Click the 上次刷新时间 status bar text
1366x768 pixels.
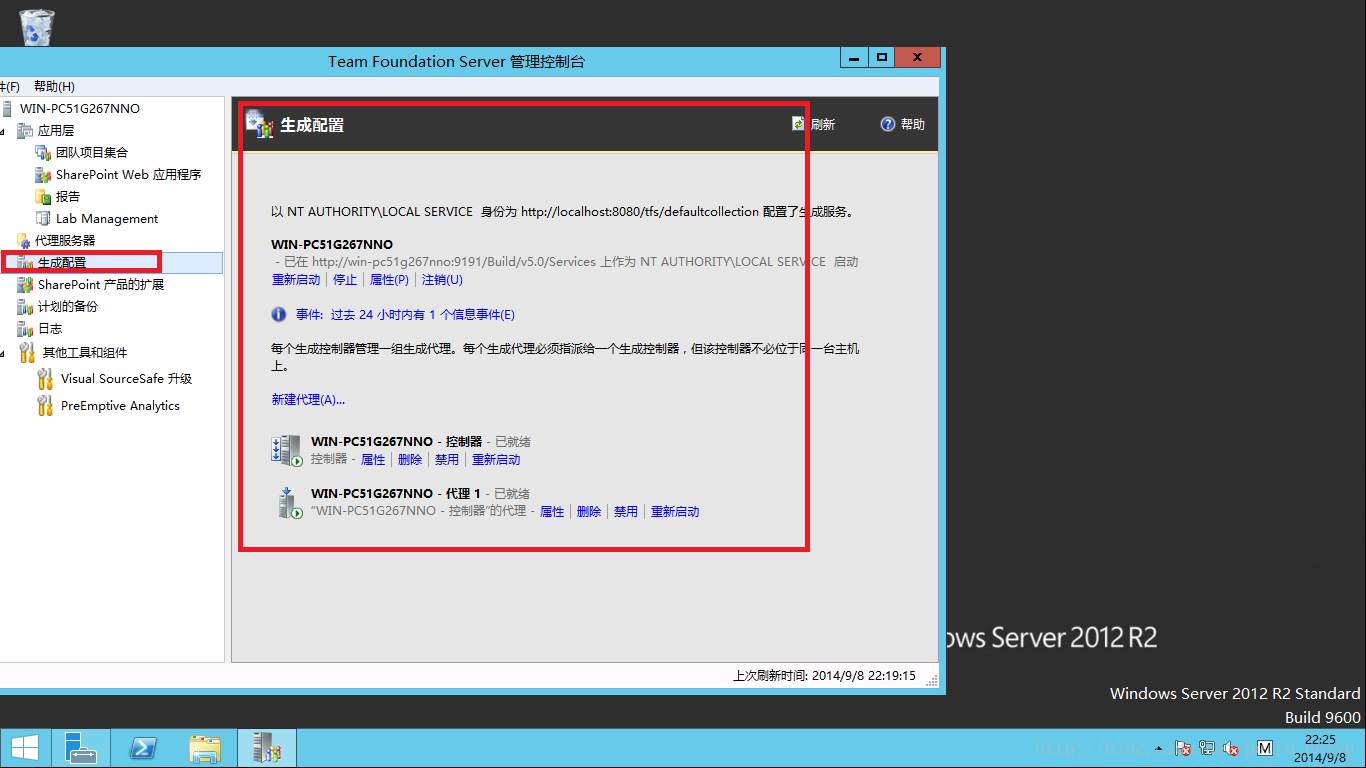tap(825, 675)
